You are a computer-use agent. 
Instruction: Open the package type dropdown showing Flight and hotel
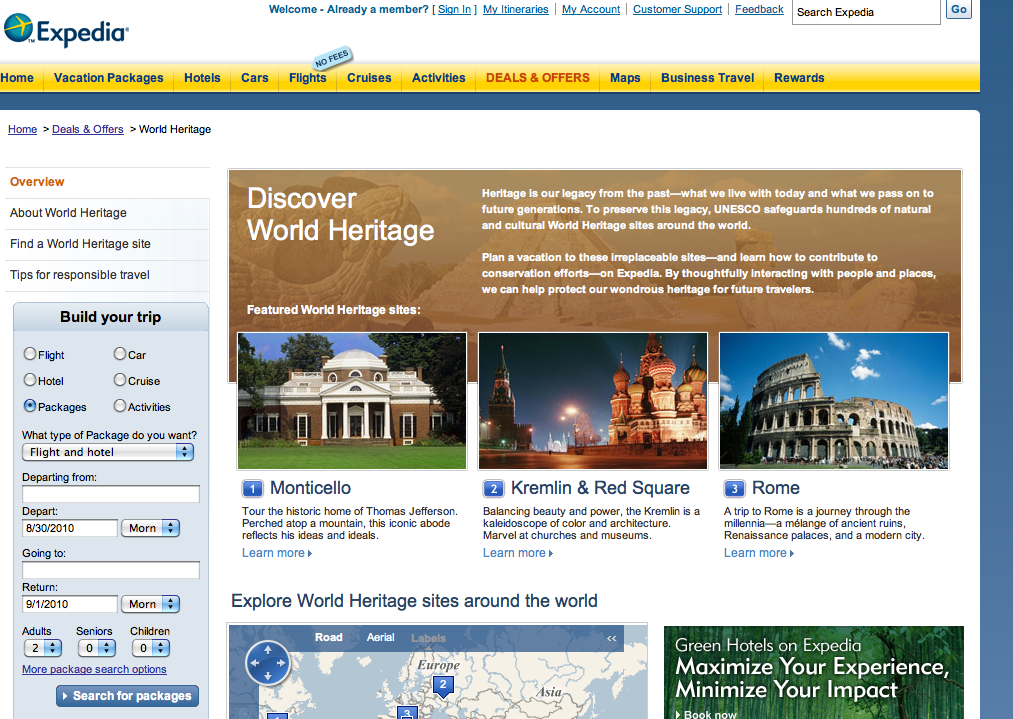[x=108, y=452]
